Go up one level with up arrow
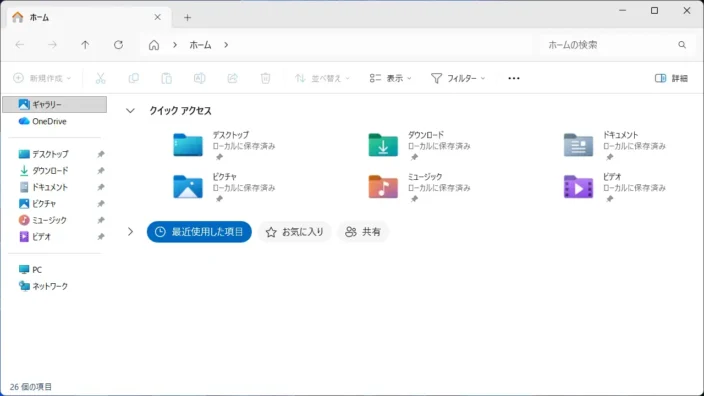The width and height of the screenshot is (704, 396). (x=85, y=45)
